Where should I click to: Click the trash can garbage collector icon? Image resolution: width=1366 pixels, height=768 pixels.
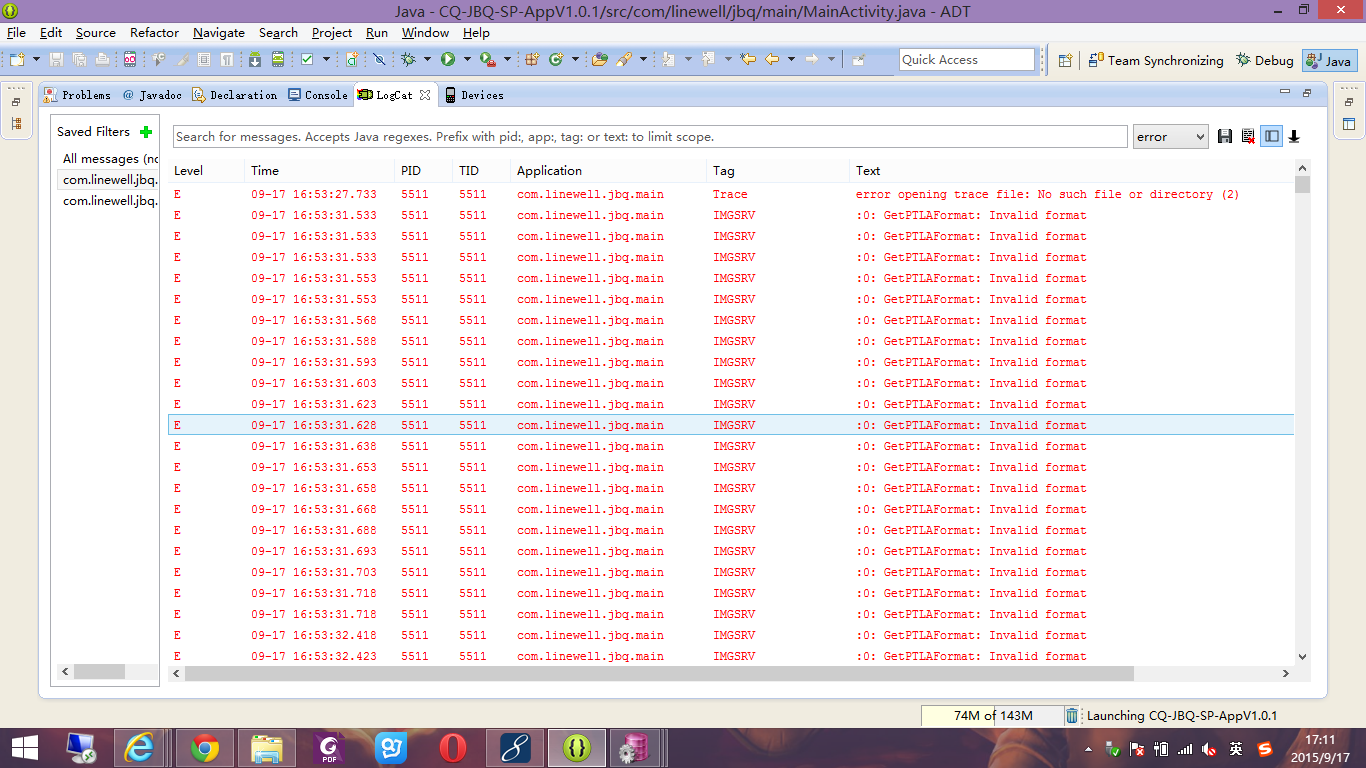coord(1072,716)
